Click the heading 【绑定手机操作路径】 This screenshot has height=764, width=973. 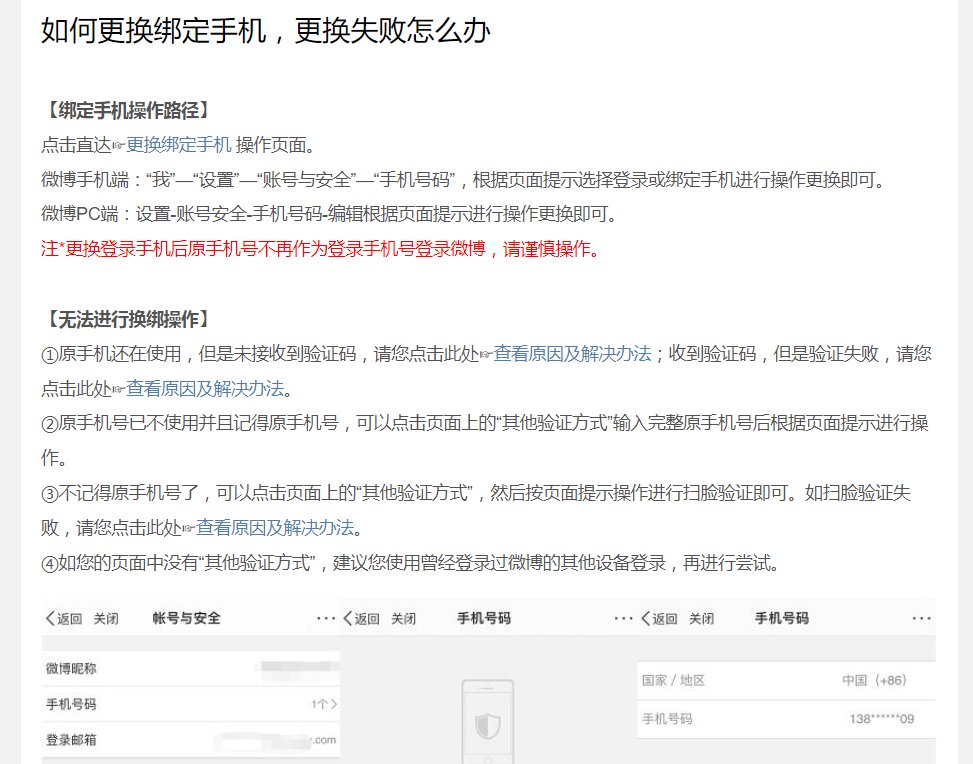point(127,110)
